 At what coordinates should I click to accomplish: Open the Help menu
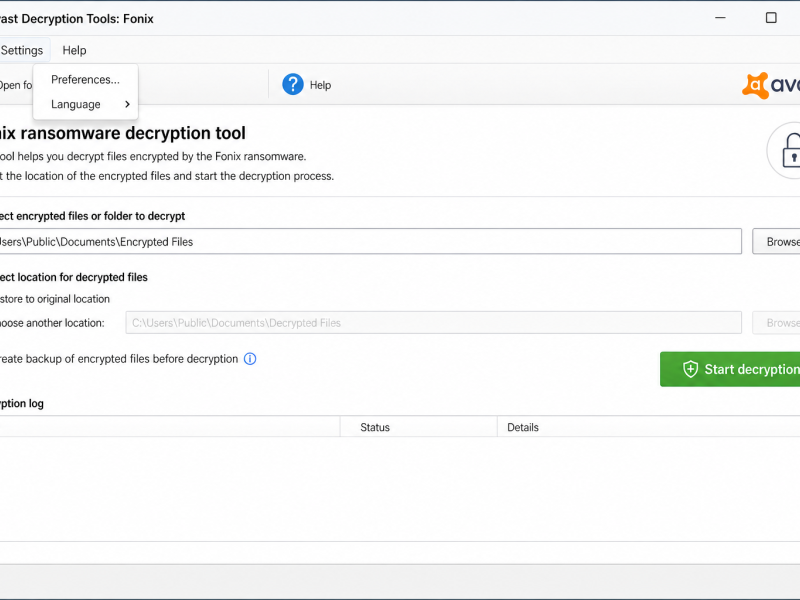74,50
